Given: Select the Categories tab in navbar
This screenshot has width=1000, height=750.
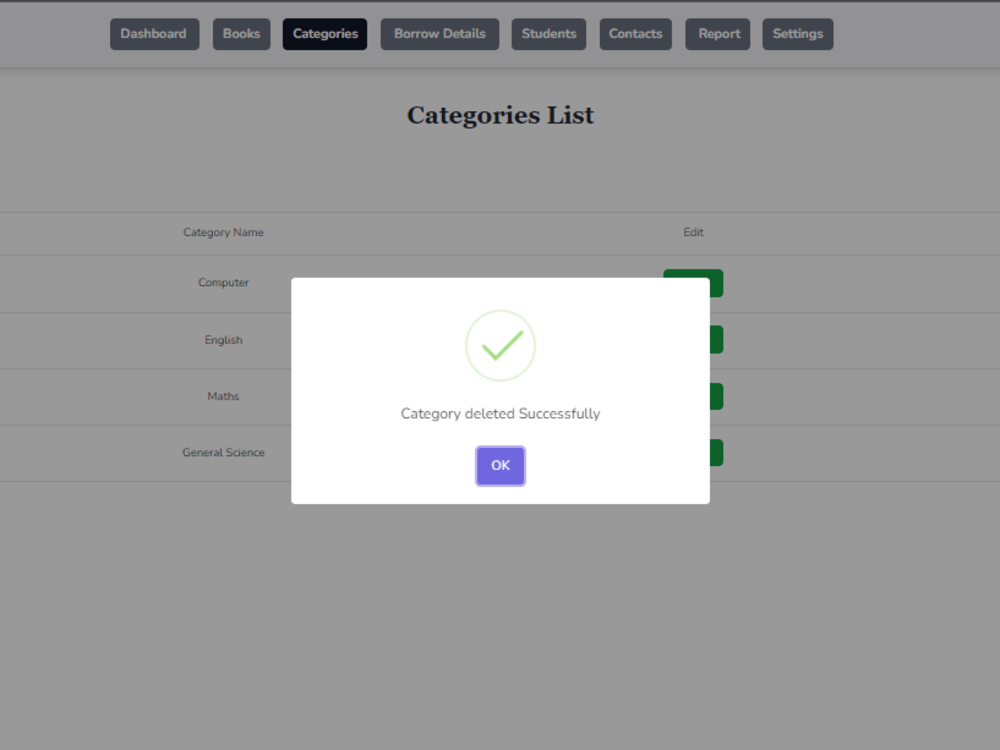Looking at the screenshot, I should (x=325, y=33).
